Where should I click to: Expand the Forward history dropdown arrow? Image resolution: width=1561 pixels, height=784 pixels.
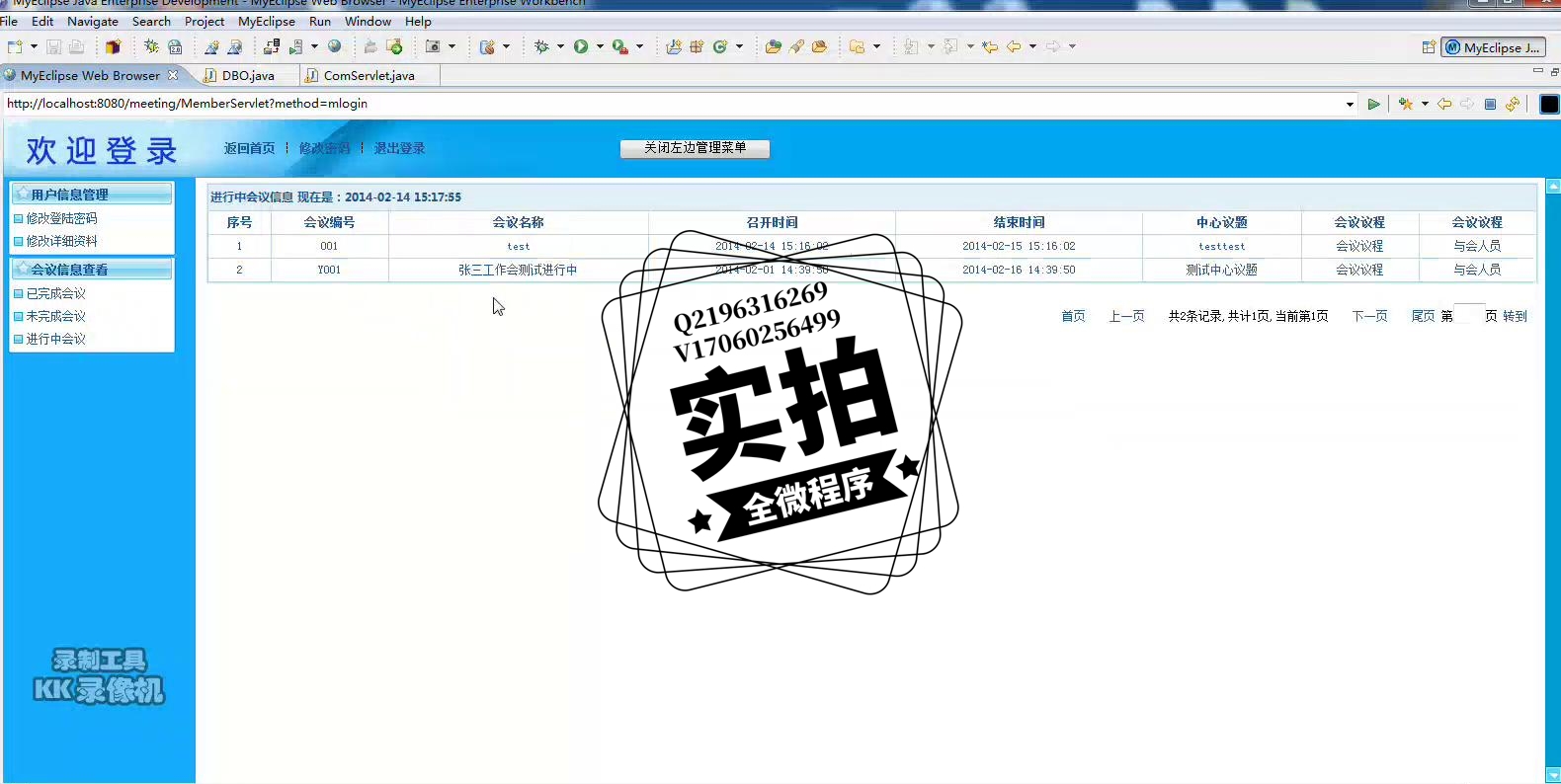click(x=1072, y=46)
